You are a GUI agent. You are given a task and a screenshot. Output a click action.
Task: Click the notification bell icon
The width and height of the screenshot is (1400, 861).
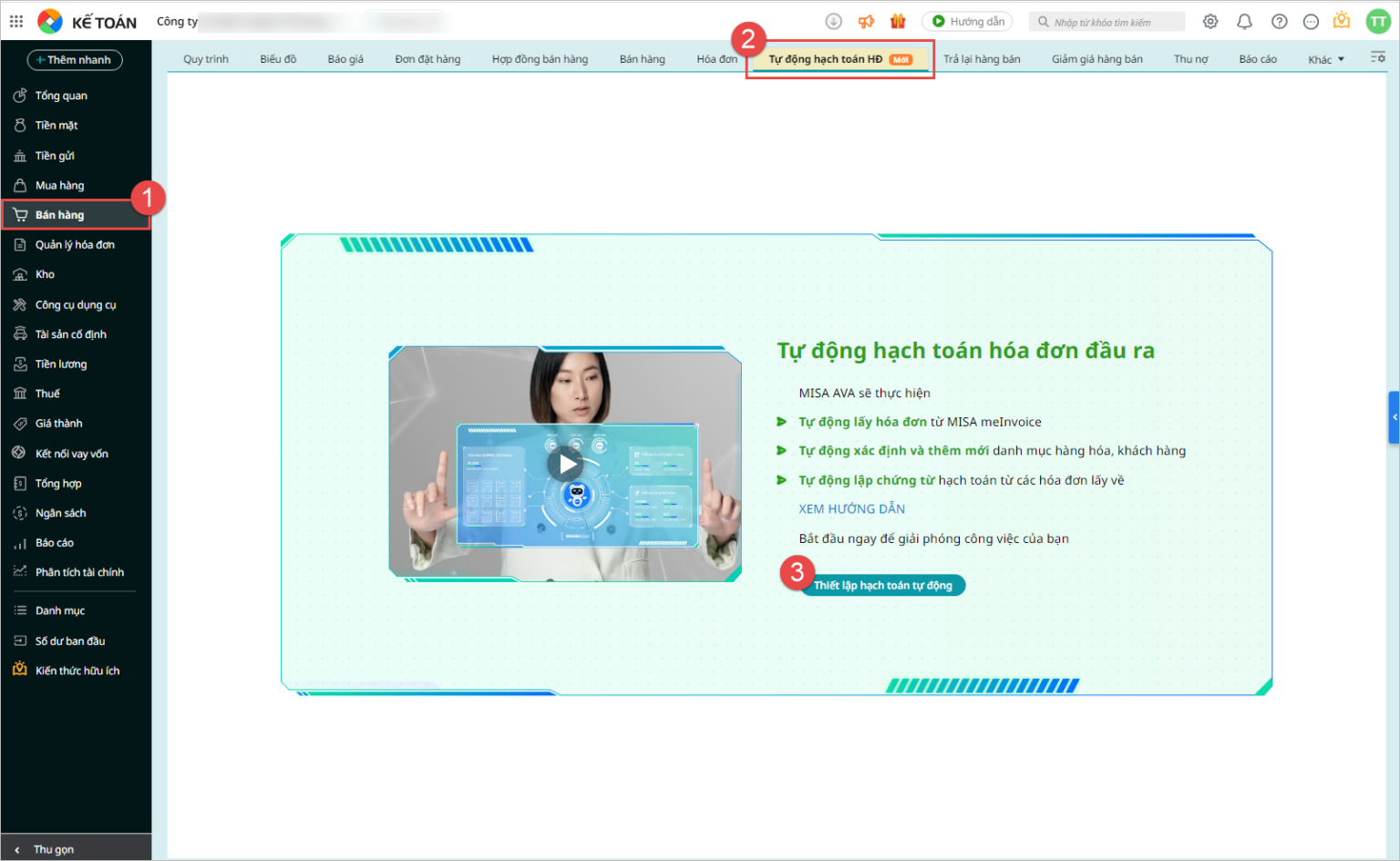[1244, 21]
